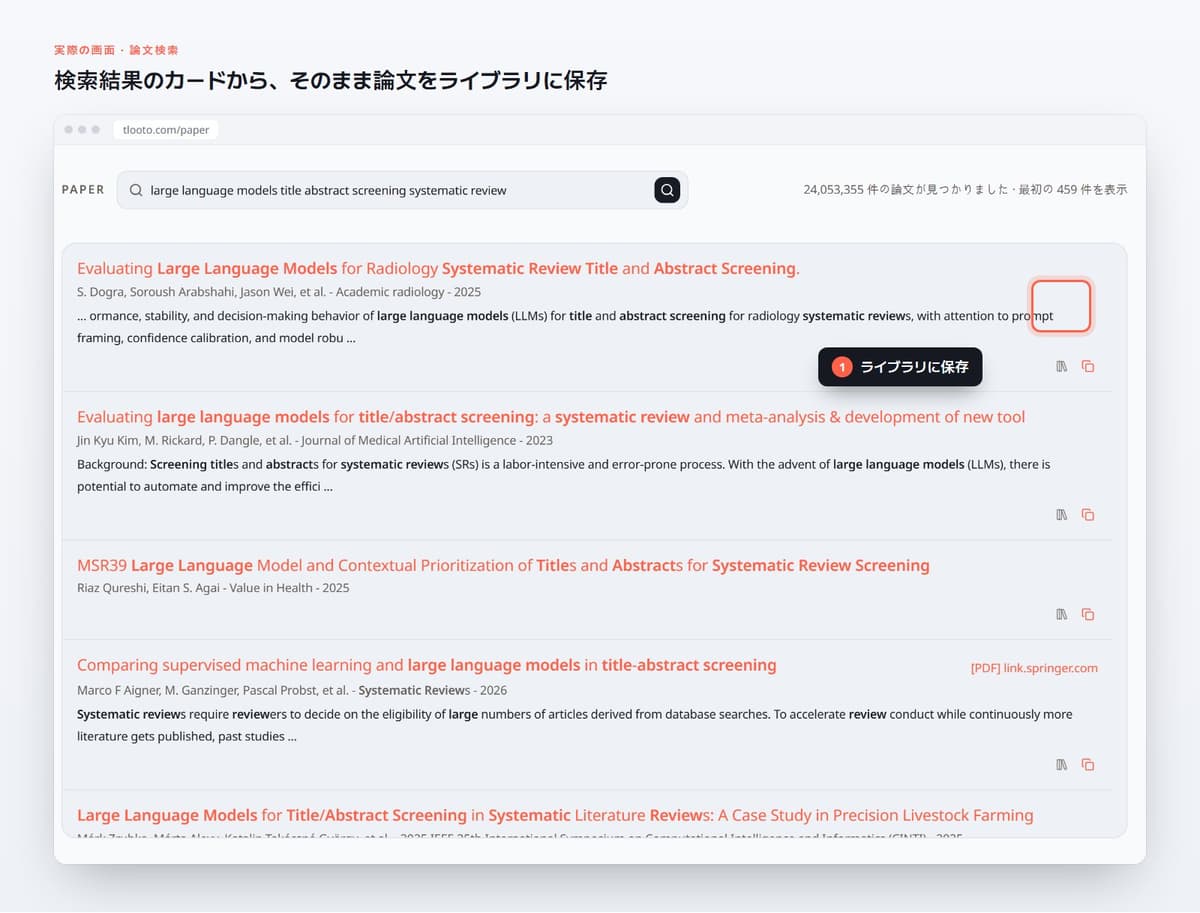Click the "Jin Kyu Kim, M. Rickard" author line
The image size is (1200, 913).
[315, 441]
